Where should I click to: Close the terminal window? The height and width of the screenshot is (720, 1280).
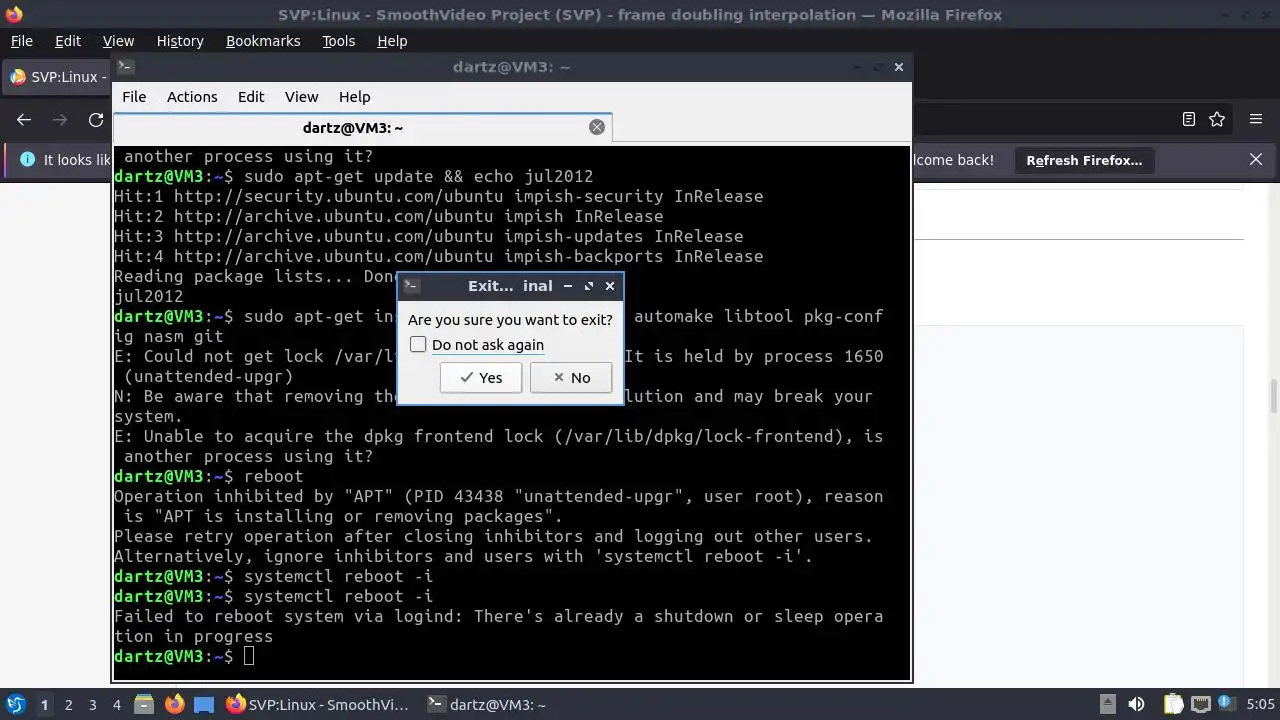click(898, 67)
